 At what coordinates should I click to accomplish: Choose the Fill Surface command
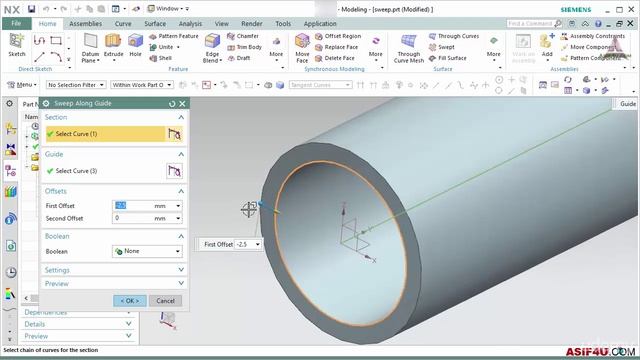coord(448,58)
